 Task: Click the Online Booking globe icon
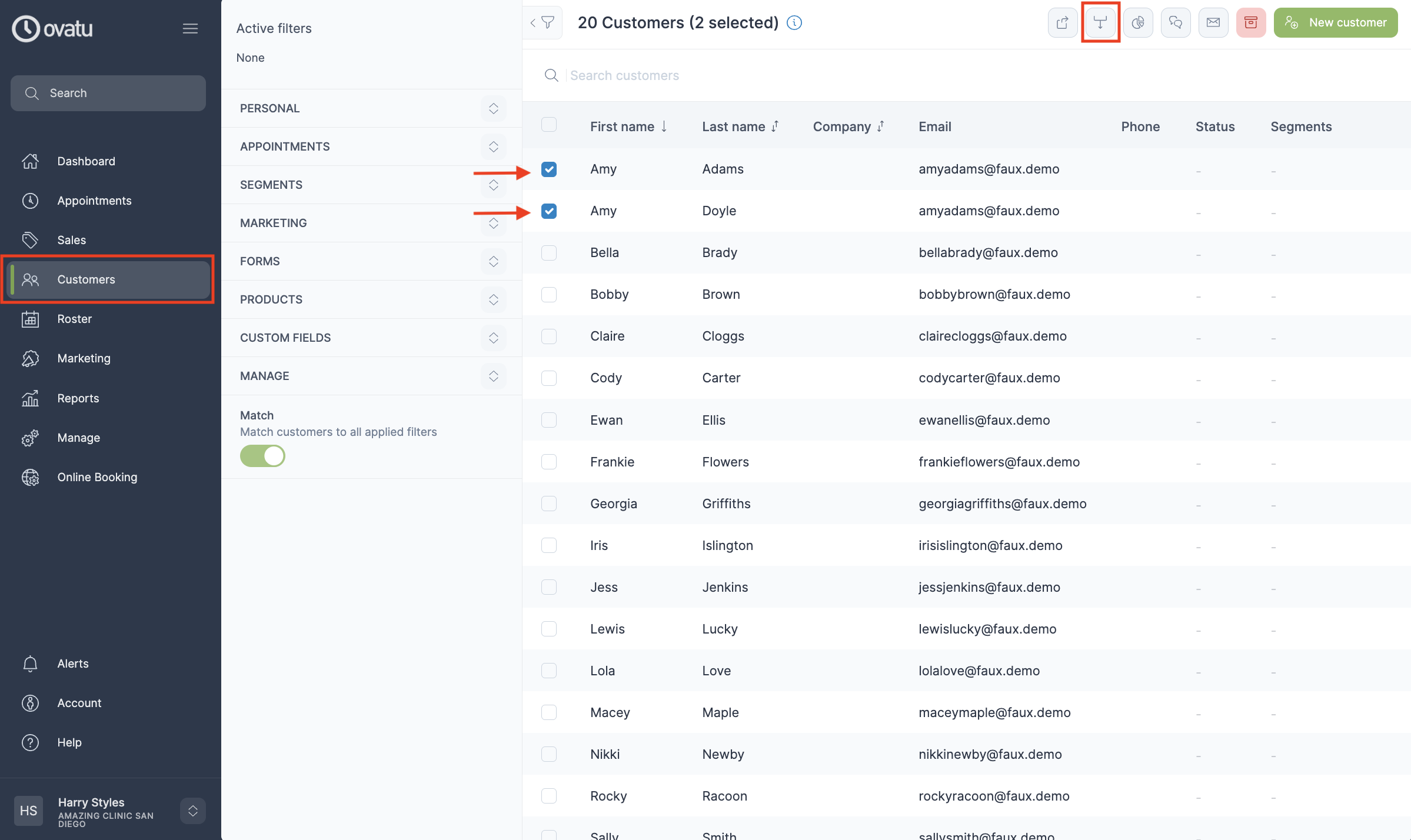(x=30, y=477)
